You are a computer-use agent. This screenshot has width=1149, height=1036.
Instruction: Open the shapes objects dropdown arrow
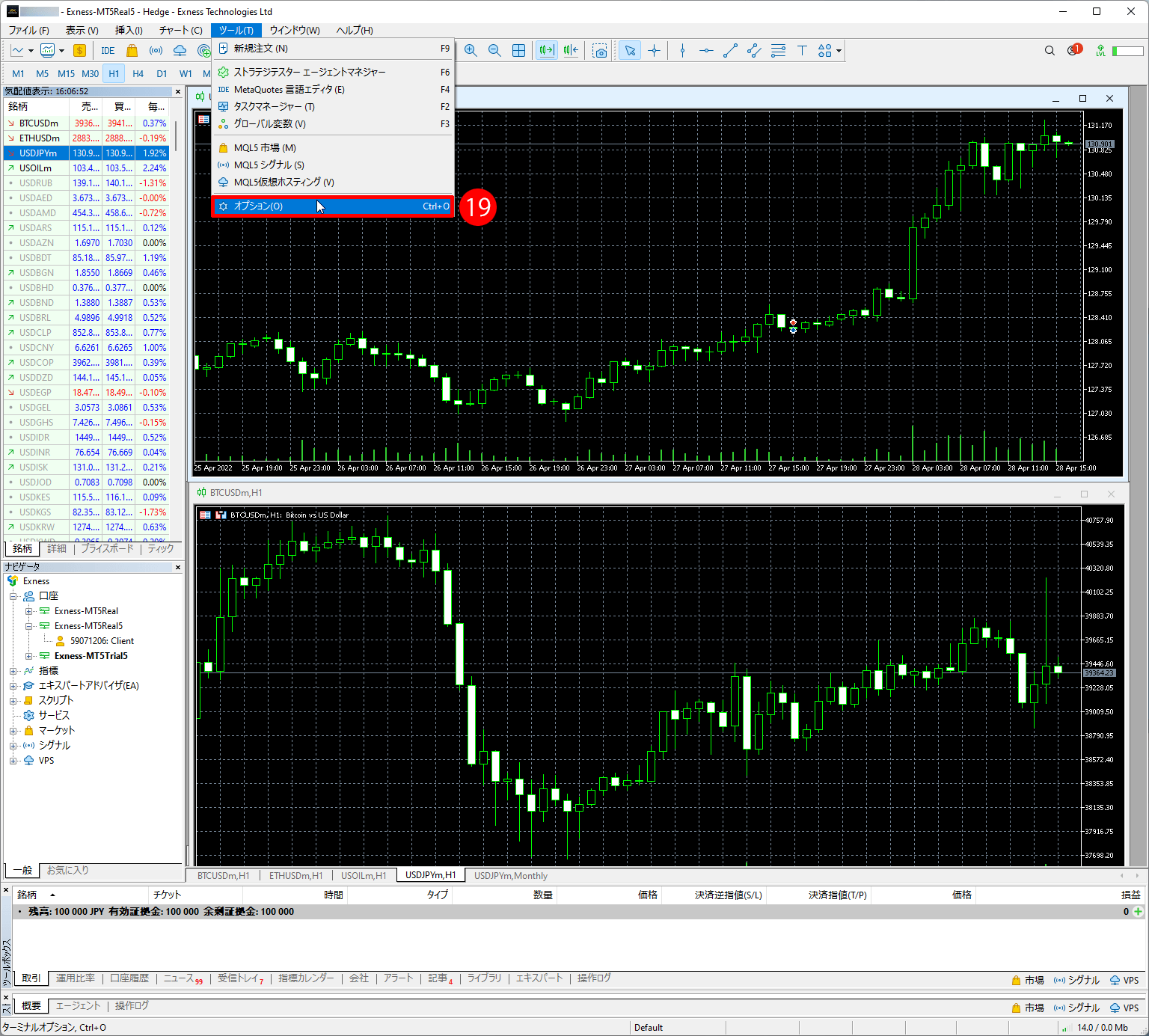[x=839, y=51]
